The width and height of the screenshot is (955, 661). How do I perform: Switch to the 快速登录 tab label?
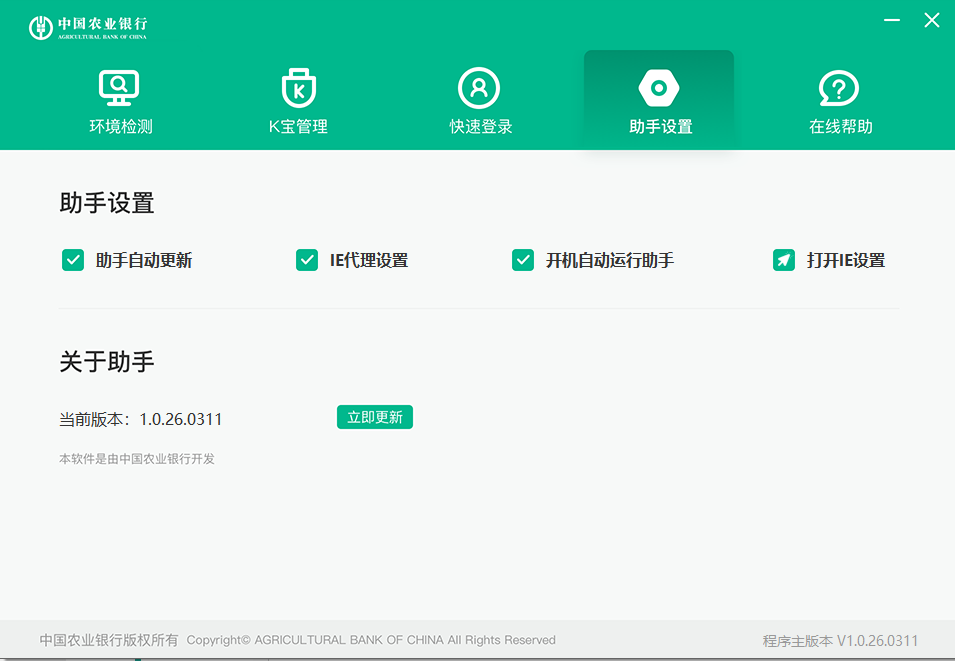click(481, 126)
